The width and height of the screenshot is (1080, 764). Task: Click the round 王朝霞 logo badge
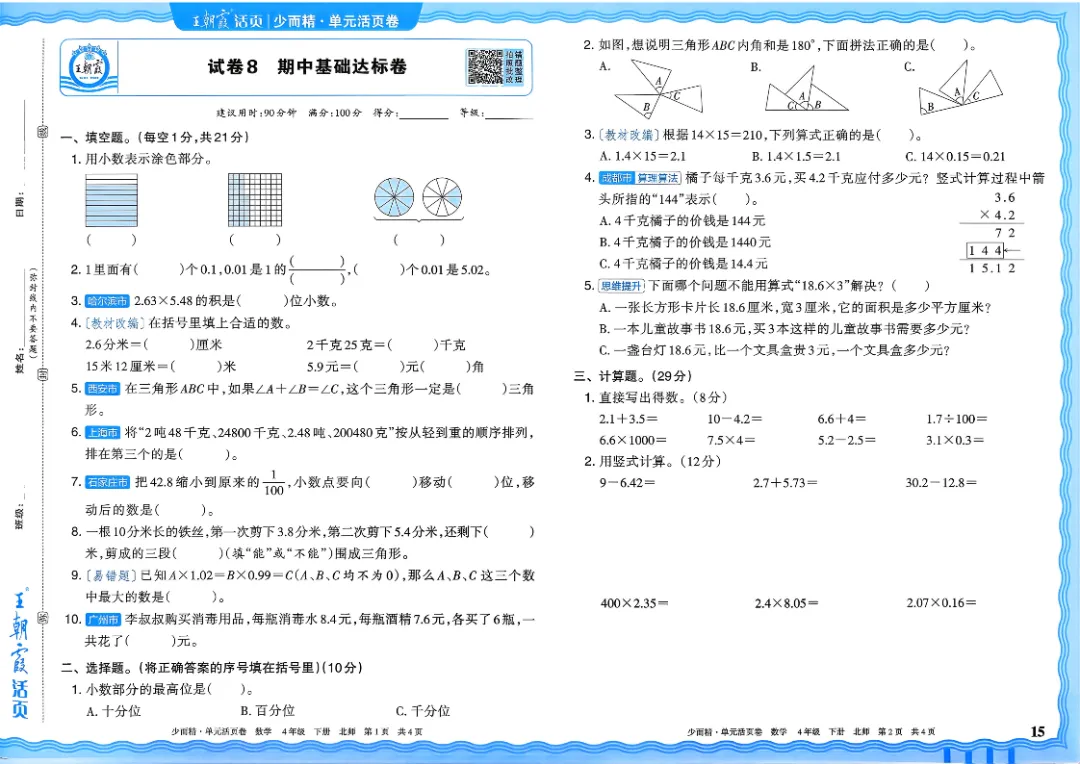(x=89, y=68)
